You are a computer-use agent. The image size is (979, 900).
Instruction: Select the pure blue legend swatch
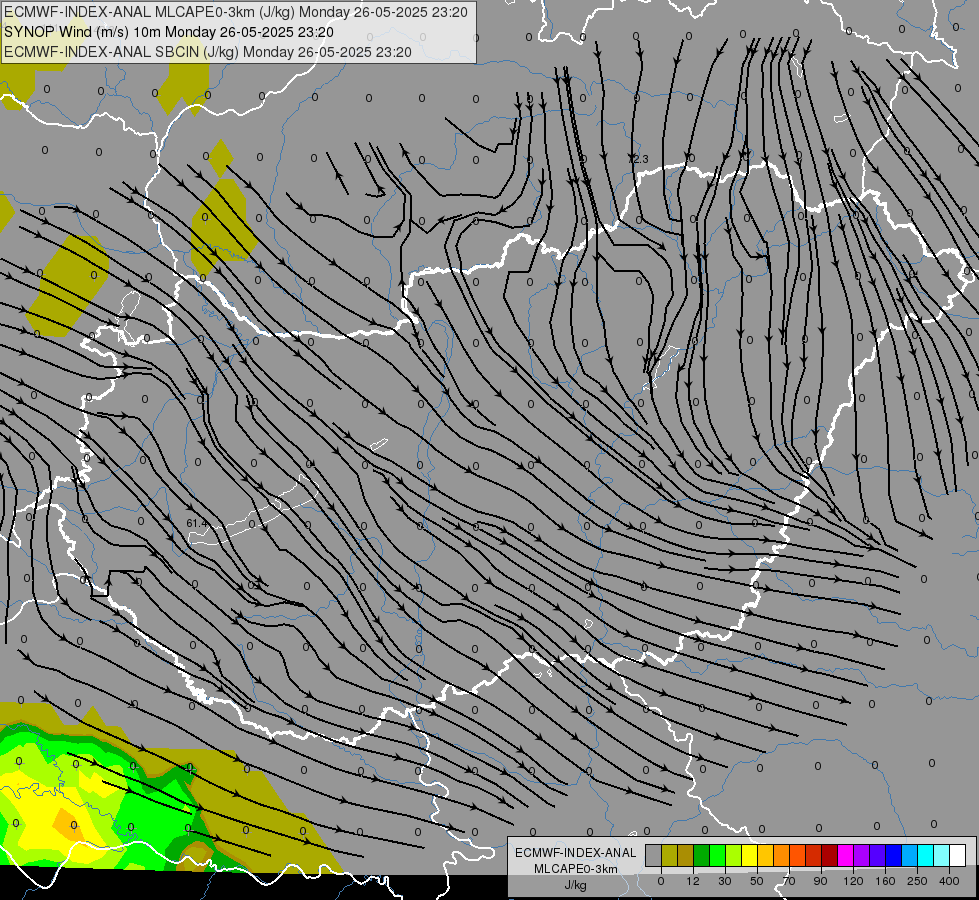click(x=894, y=855)
